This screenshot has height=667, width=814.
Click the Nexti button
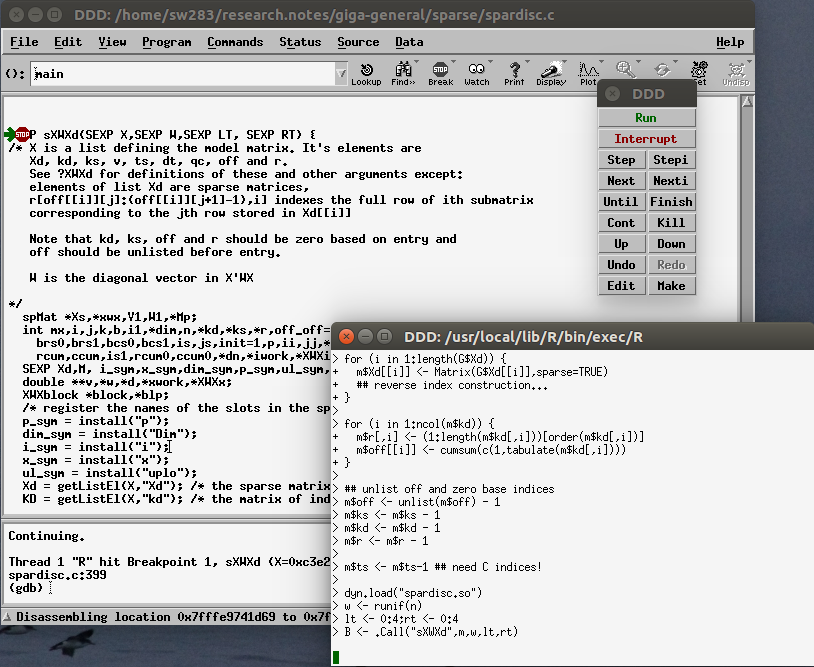click(671, 181)
